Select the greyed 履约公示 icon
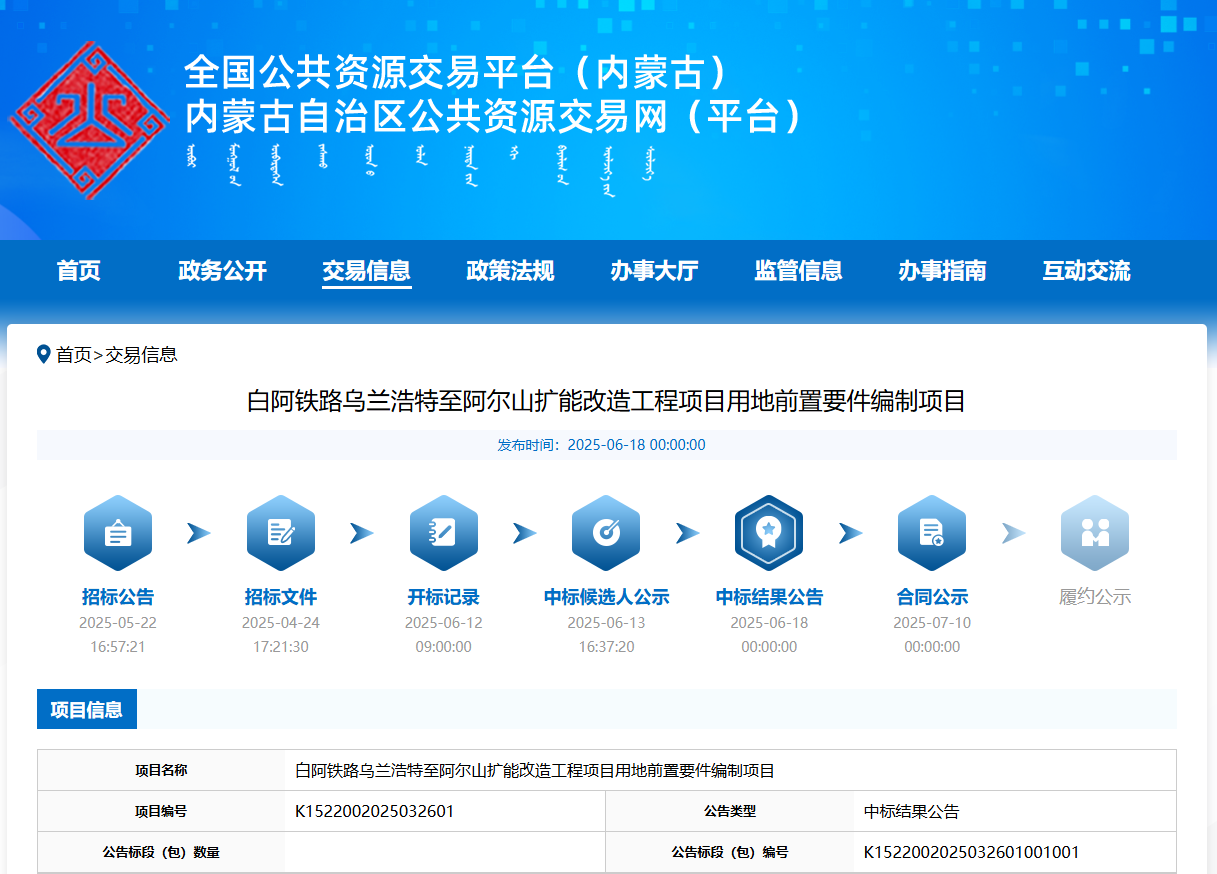The image size is (1217, 874). pos(1095,533)
